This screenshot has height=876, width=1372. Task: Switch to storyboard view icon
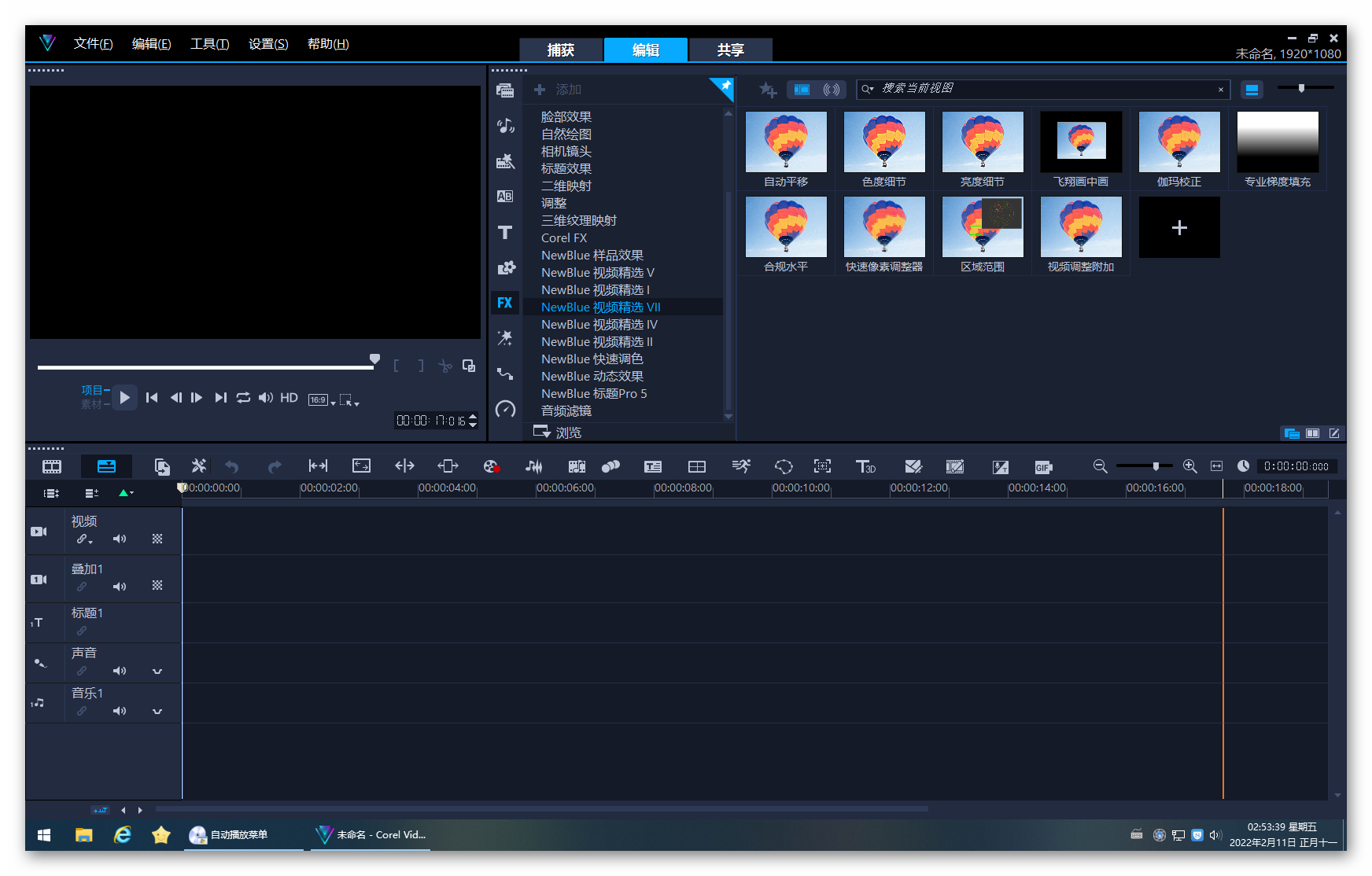point(52,466)
